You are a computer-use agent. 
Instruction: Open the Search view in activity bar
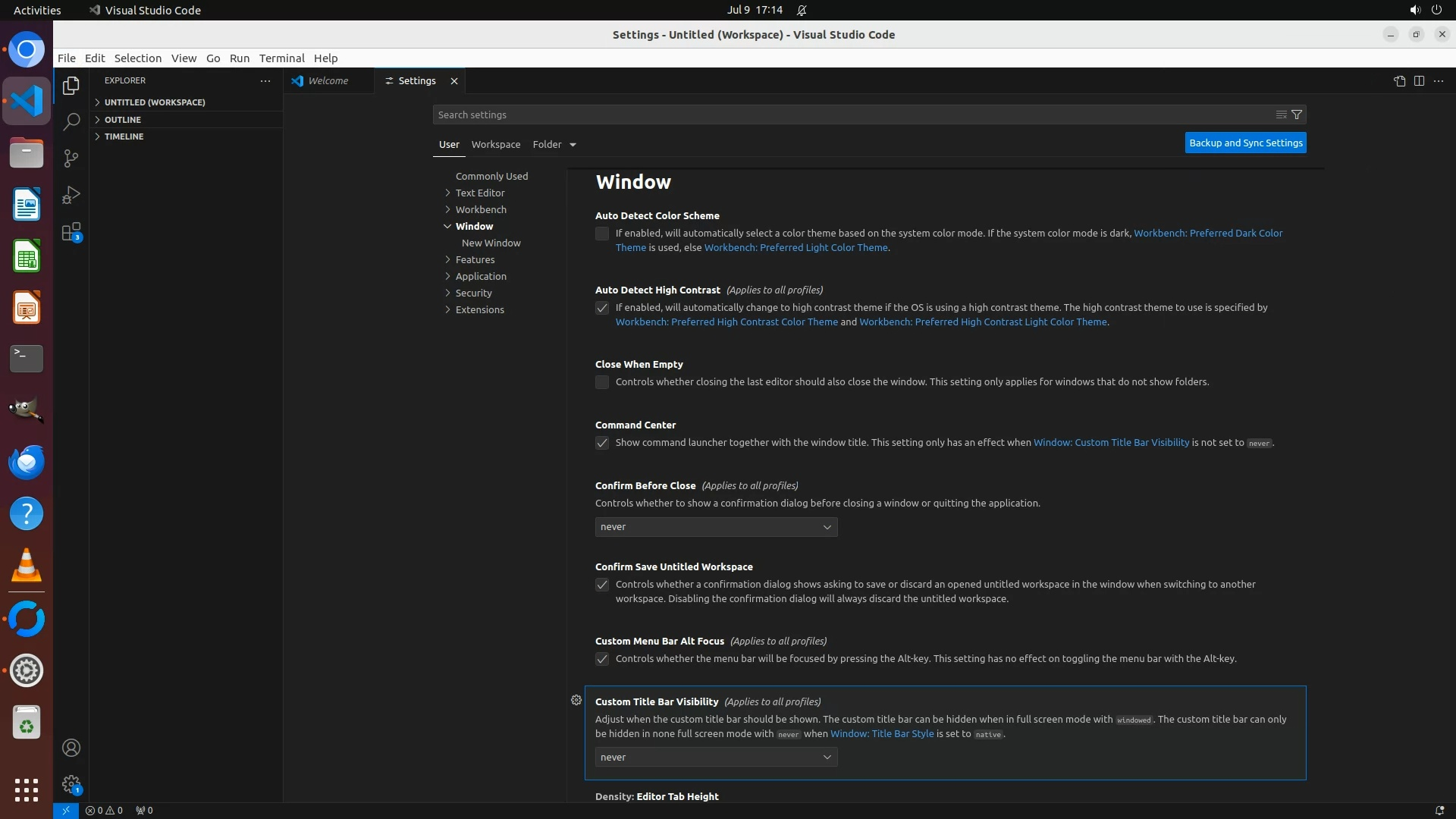tap(71, 122)
